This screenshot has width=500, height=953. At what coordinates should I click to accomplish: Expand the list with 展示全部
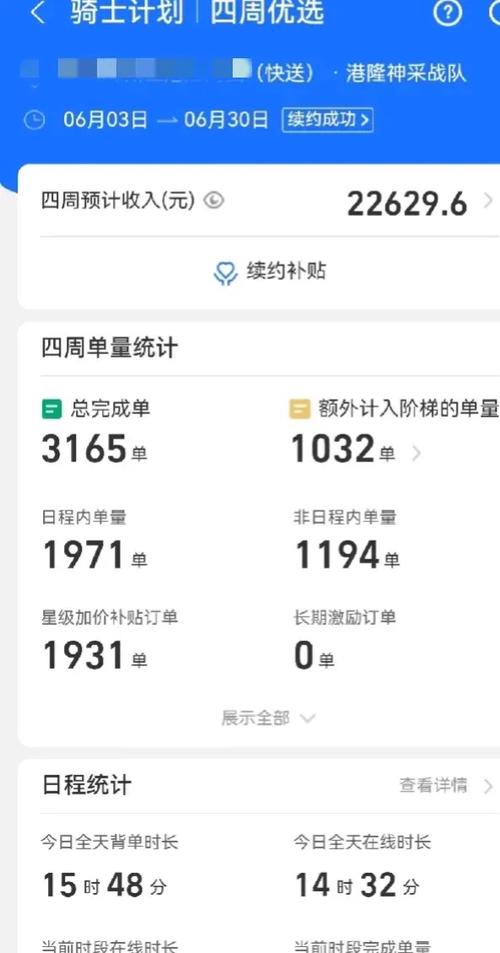(268, 718)
